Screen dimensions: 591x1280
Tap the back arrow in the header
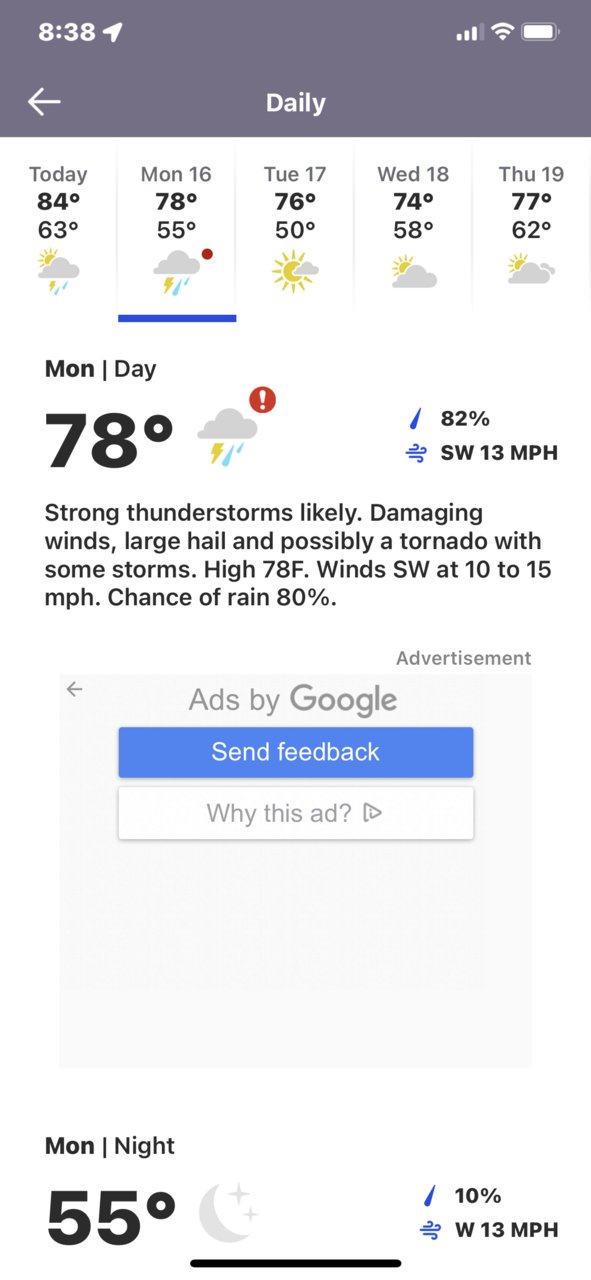pos(44,102)
